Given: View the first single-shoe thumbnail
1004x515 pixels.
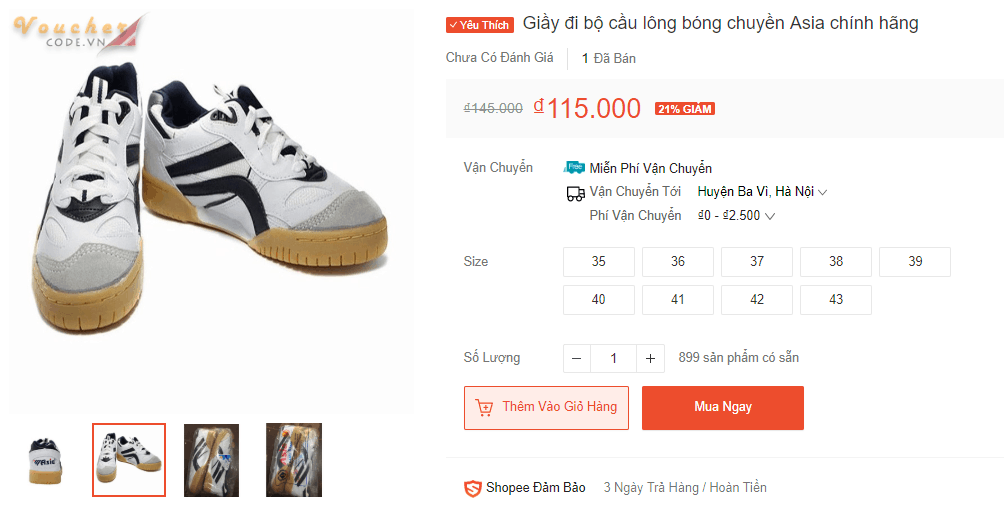Looking at the screenshot, I should 47,460.
